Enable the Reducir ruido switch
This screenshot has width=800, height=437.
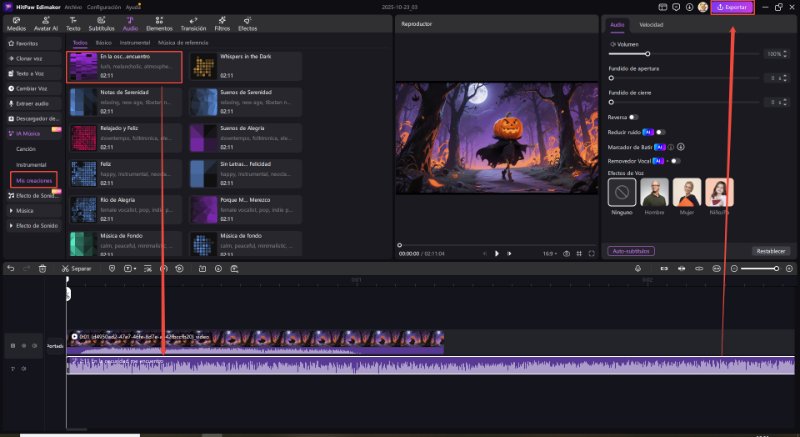point(660,131)
